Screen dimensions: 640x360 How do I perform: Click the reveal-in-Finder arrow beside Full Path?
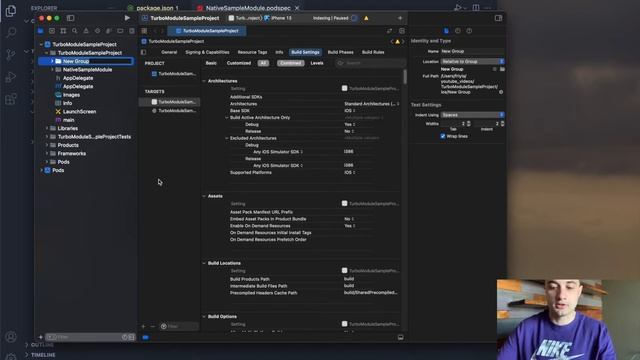click(x=501, y=92)
